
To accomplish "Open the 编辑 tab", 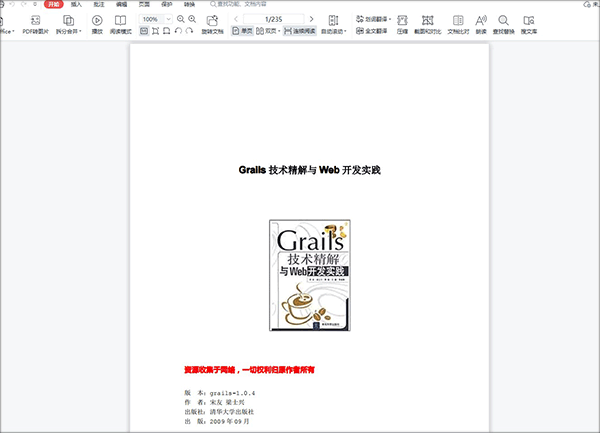I will [x=122, y=4].
